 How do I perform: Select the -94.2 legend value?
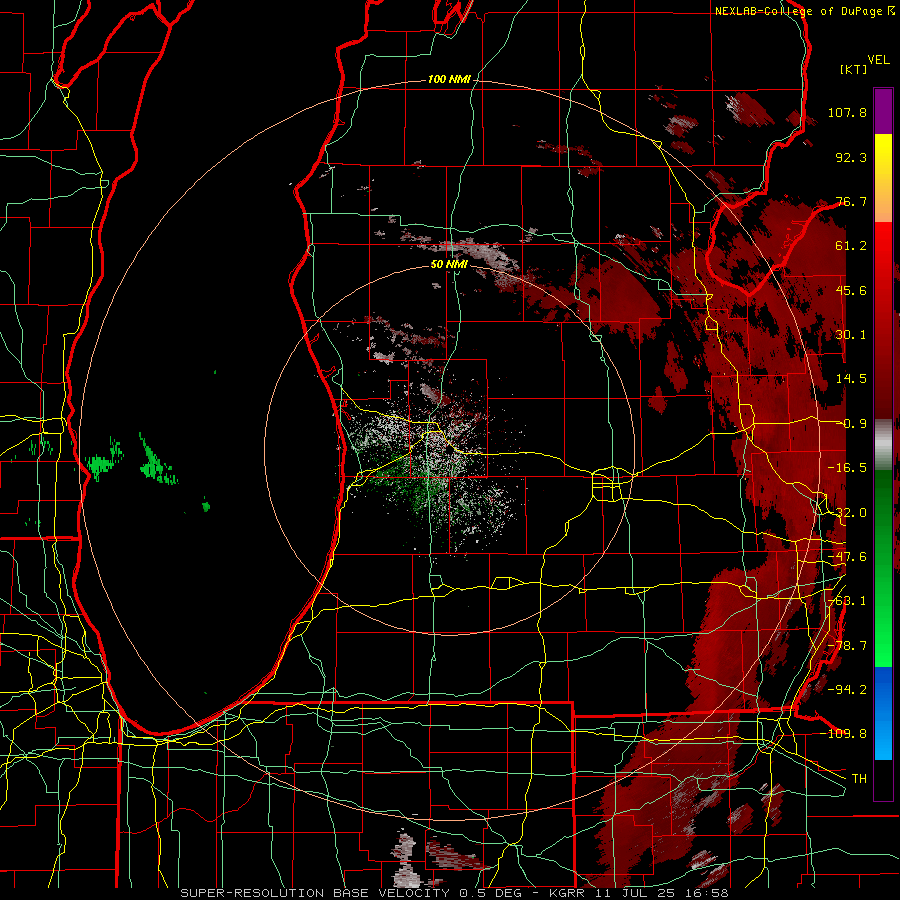click(847, 690)
